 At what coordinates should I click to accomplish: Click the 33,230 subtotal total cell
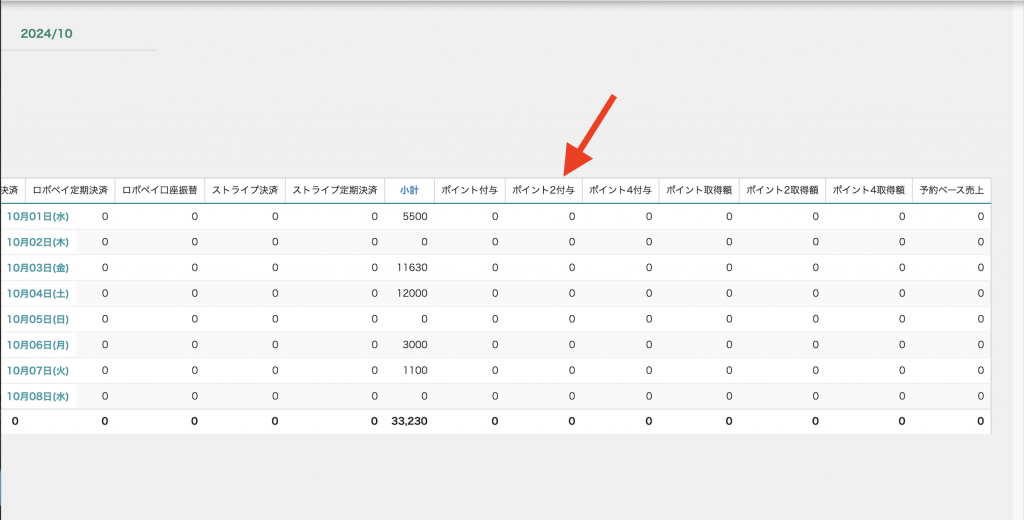click(x=409, y=422)
